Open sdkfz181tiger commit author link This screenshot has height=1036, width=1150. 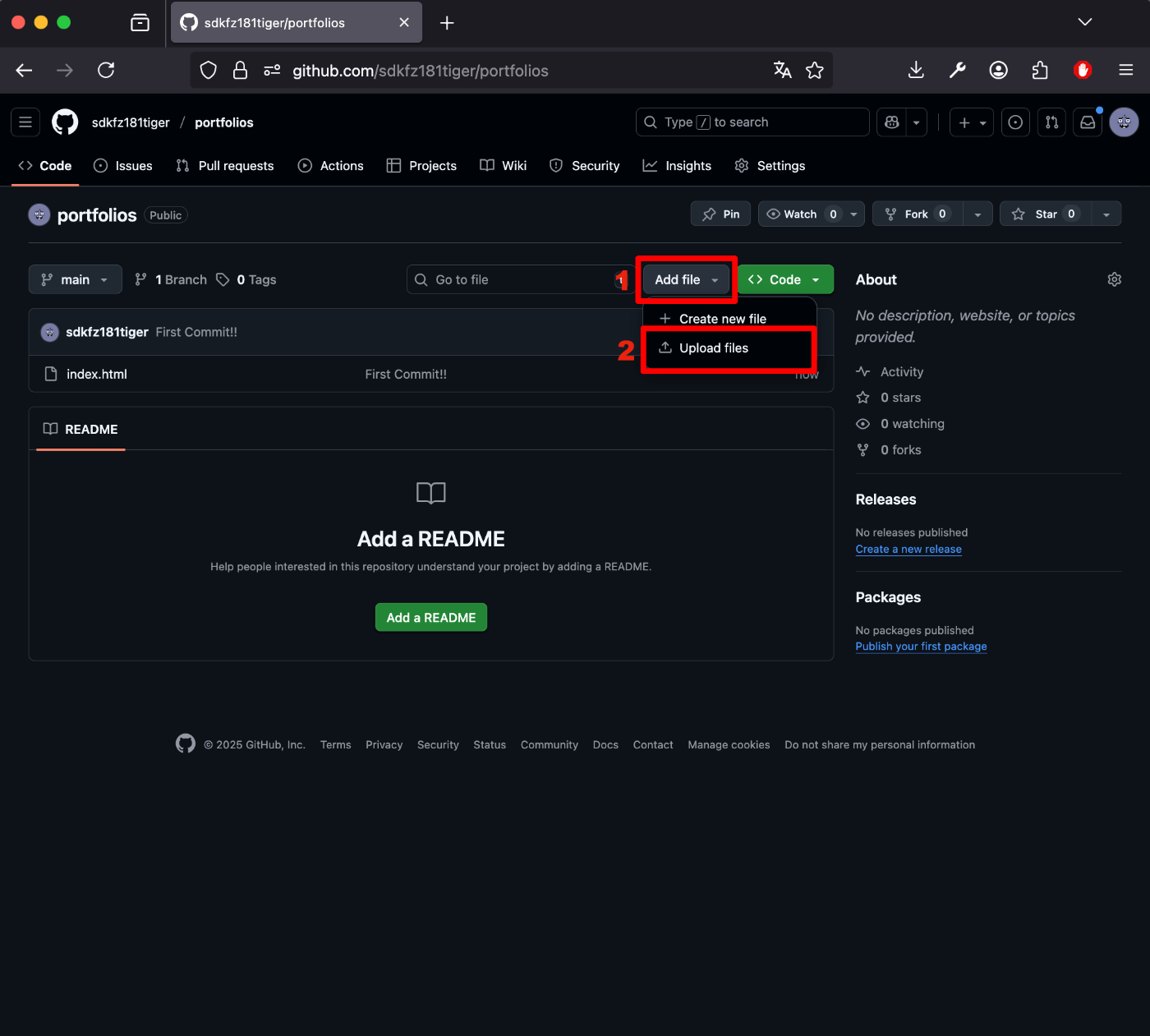point(107,332)
